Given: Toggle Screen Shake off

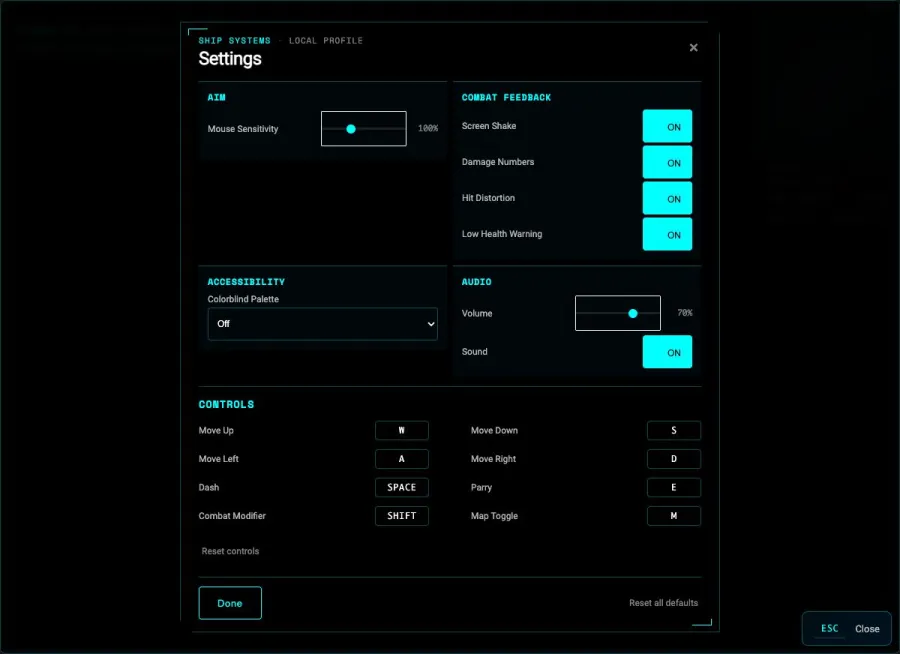Looking at the screenshot, I should (667, 126).
